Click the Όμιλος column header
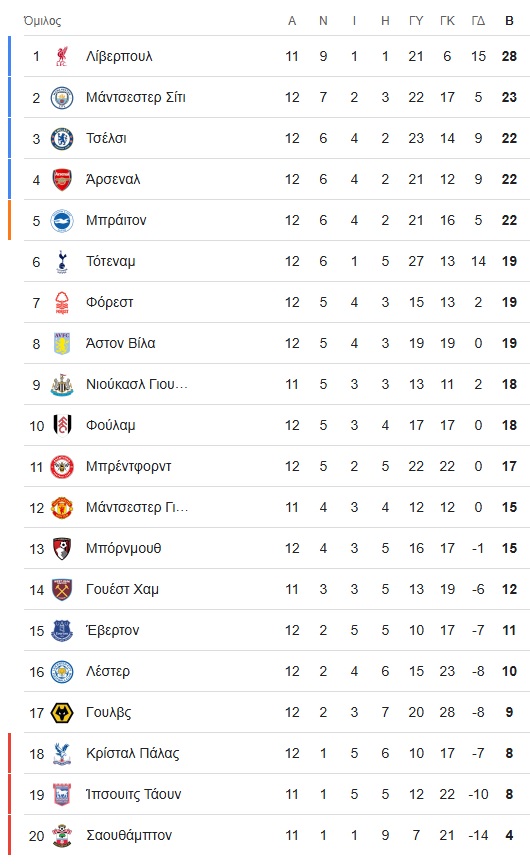 (42, 21)
